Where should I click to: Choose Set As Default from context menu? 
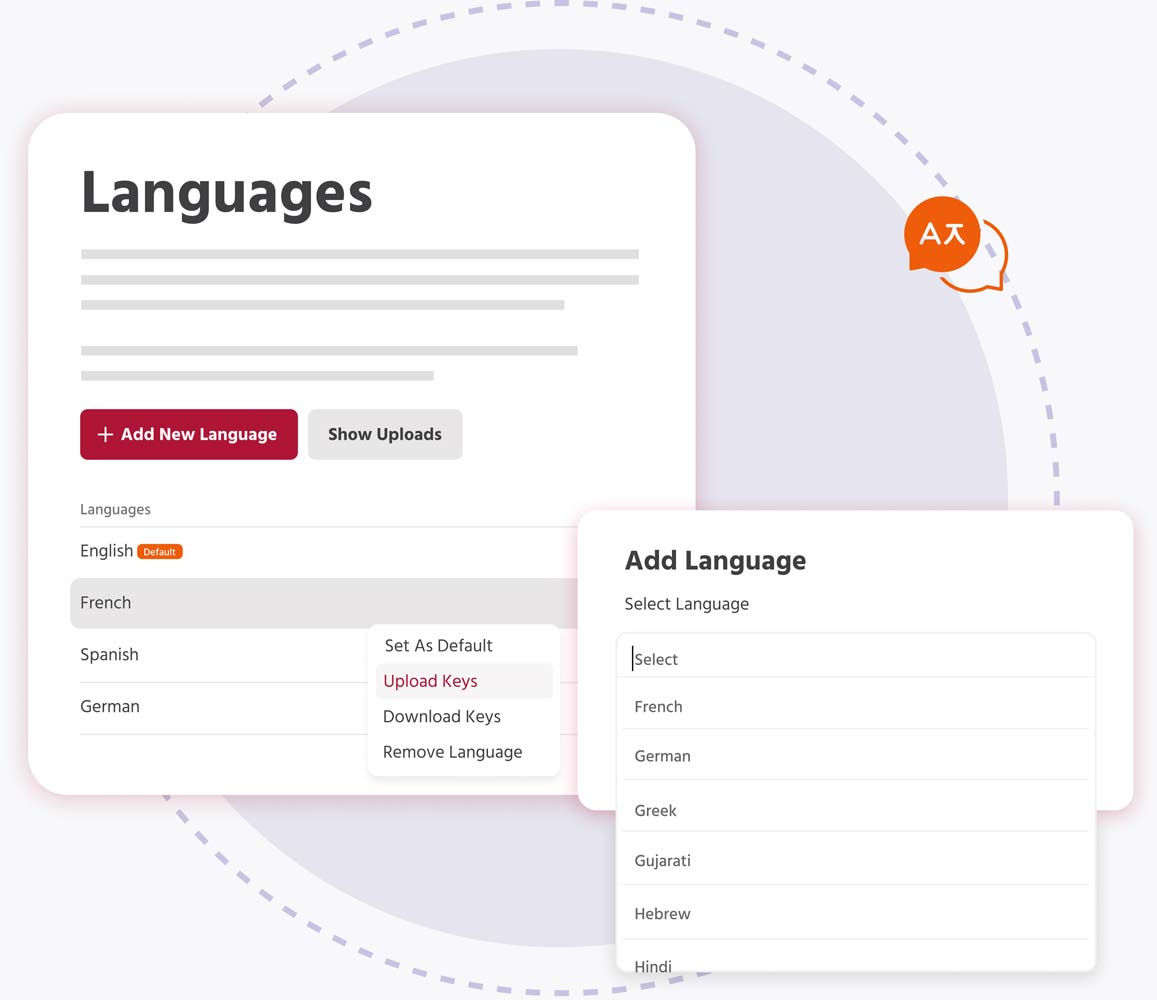click(463, 646)
